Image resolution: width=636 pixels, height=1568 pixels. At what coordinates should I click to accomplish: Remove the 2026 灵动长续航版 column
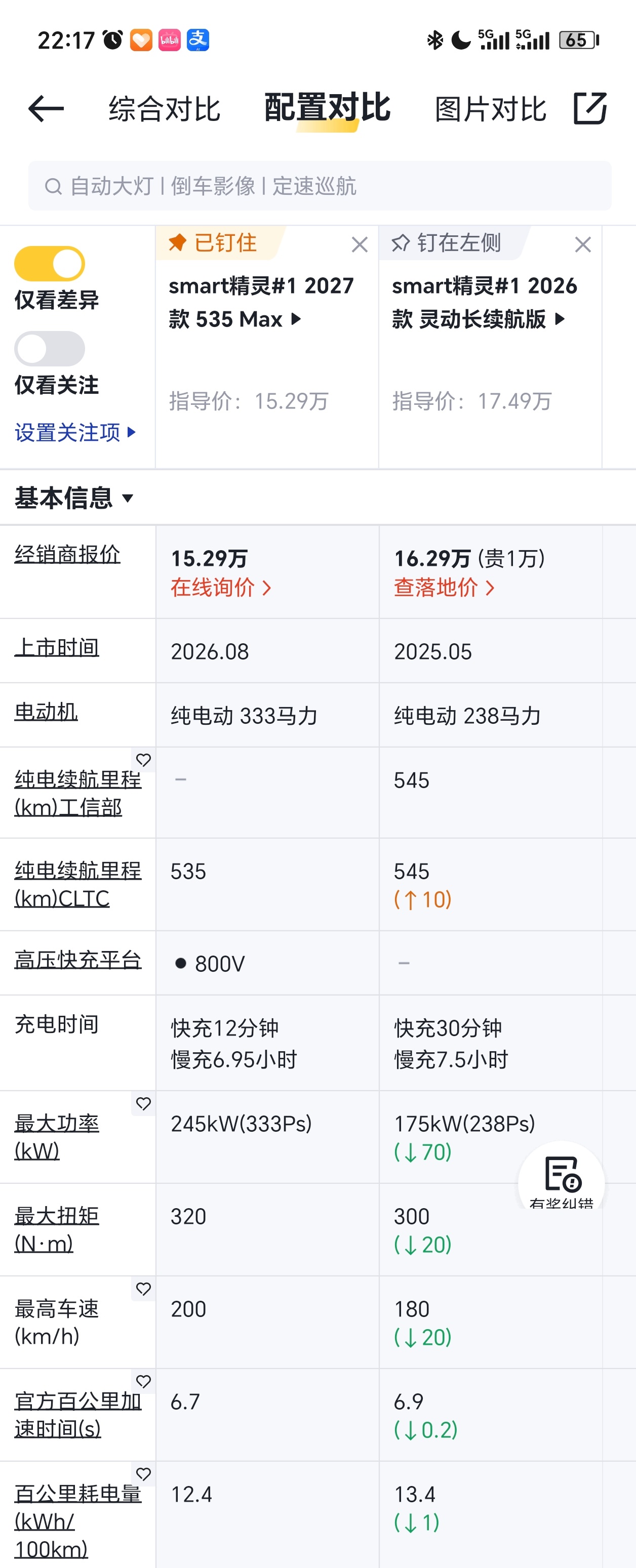click(583, 244)
